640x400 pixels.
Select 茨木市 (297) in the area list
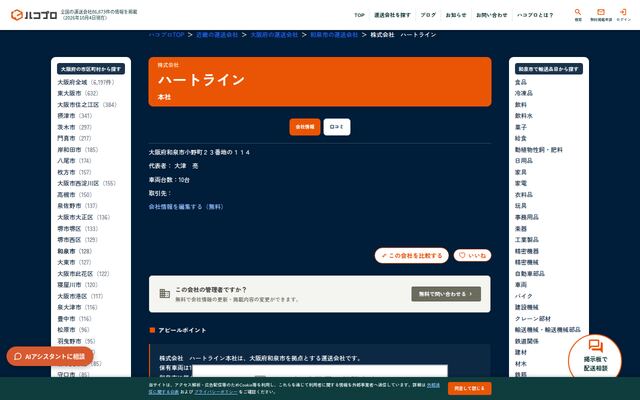coord(75,127)
